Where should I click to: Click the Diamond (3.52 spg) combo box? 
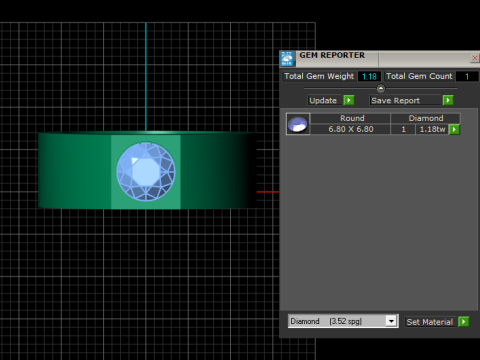pyautogui.click(x=343, y=321)
